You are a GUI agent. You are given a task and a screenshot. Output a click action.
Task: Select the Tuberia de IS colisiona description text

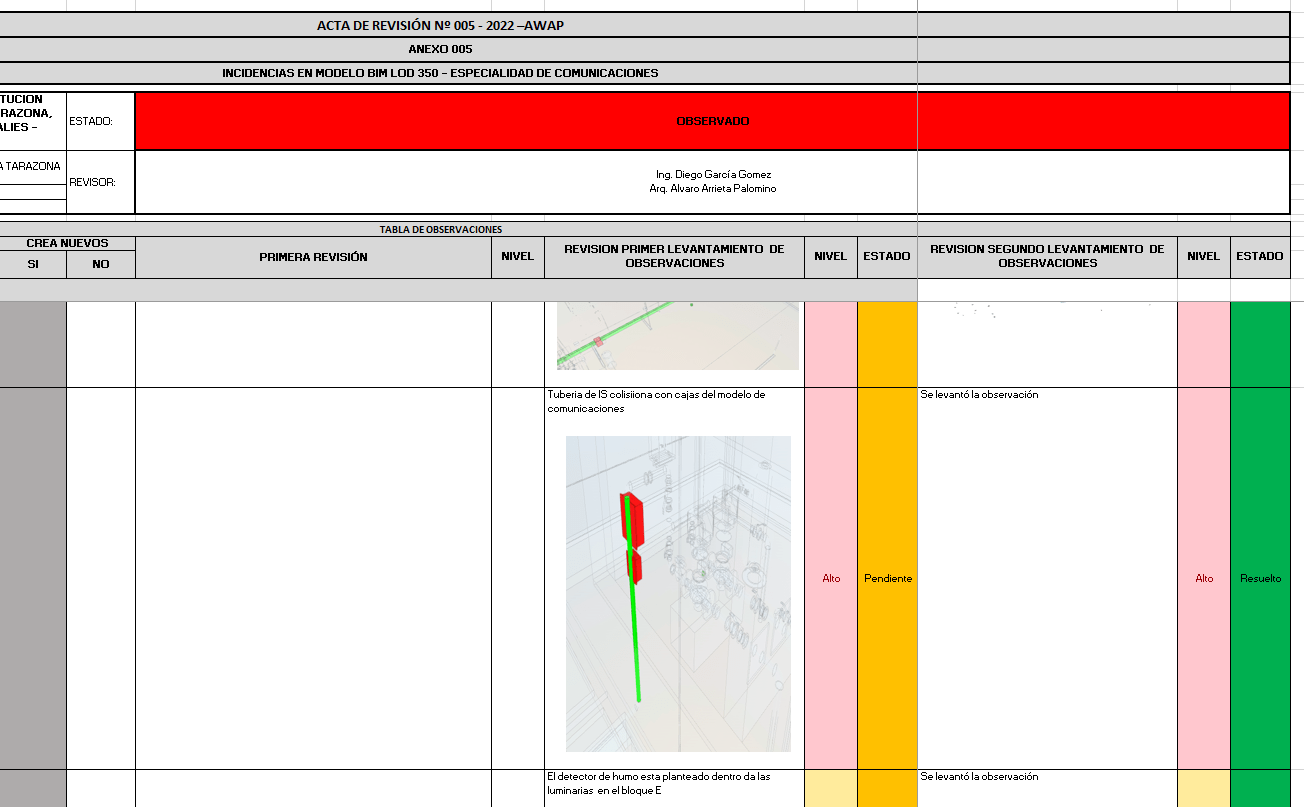pyautogui.click(x=655, y=401)
